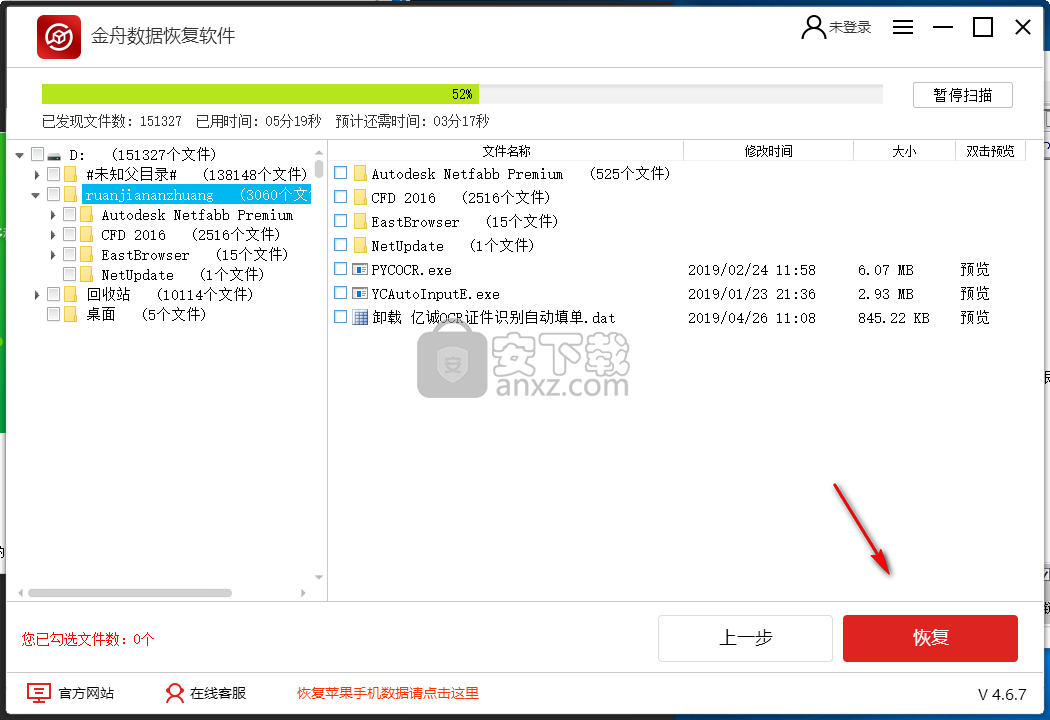This screenshot has height=720, width=1050.
Task: Tick CFD 2016 checkbox in file list
Action: click(340, 196)
